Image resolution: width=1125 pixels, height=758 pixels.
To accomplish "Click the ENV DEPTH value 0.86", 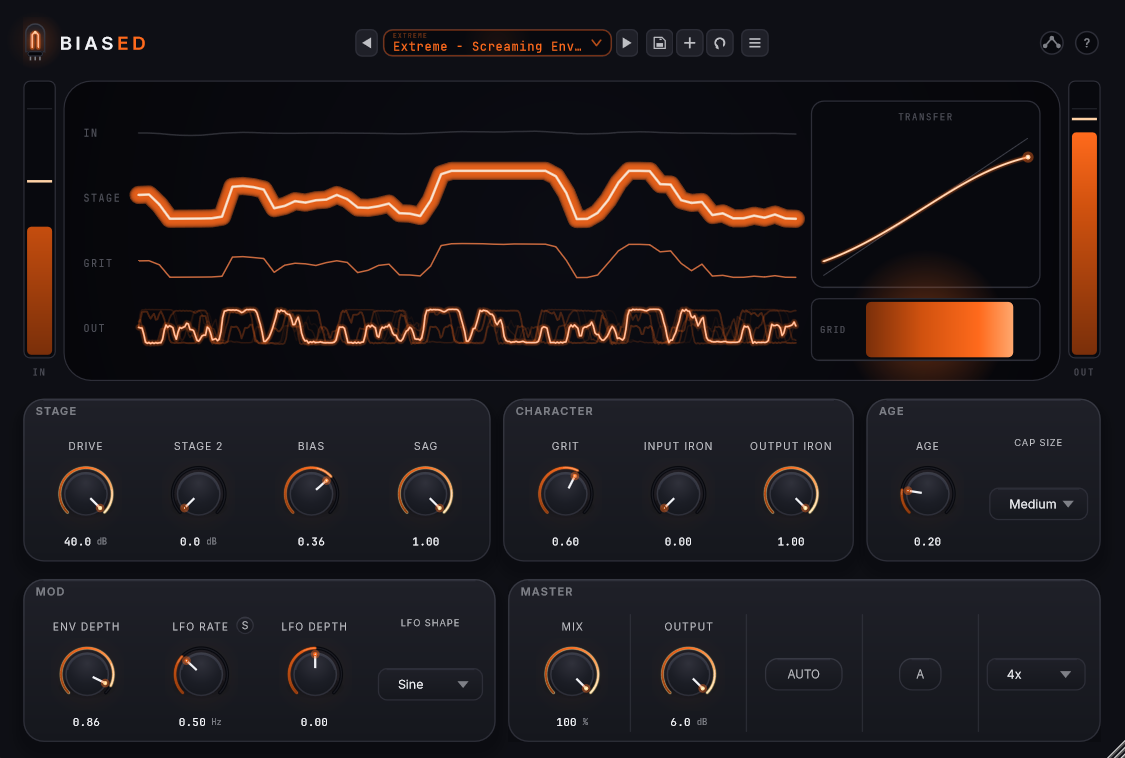I will [86, 722].
